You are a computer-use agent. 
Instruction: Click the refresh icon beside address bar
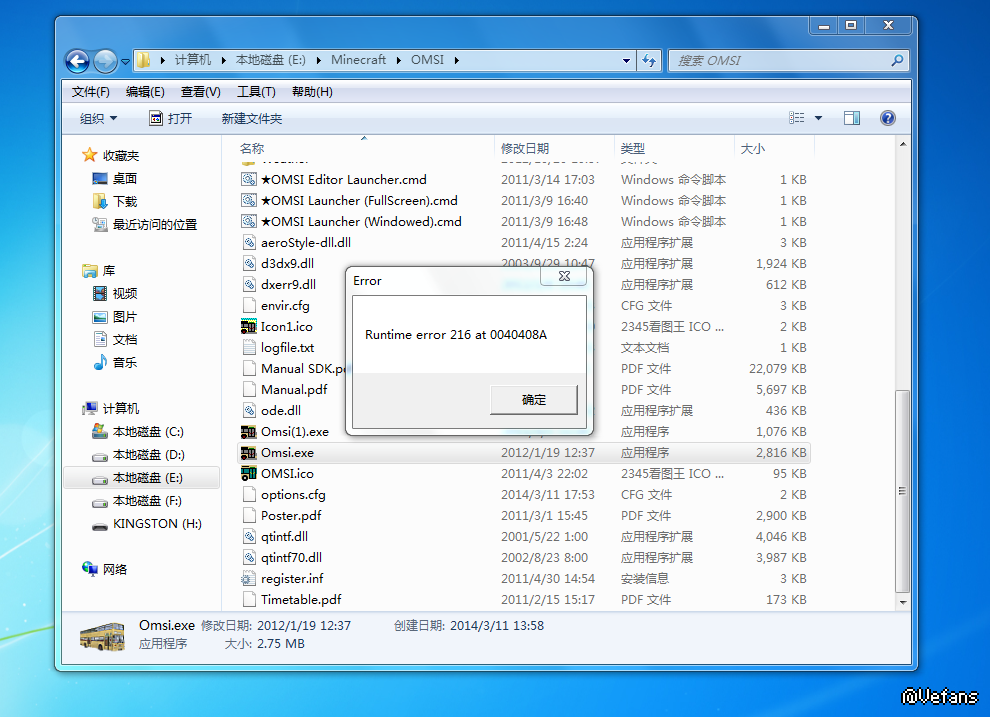coord(648,61)
